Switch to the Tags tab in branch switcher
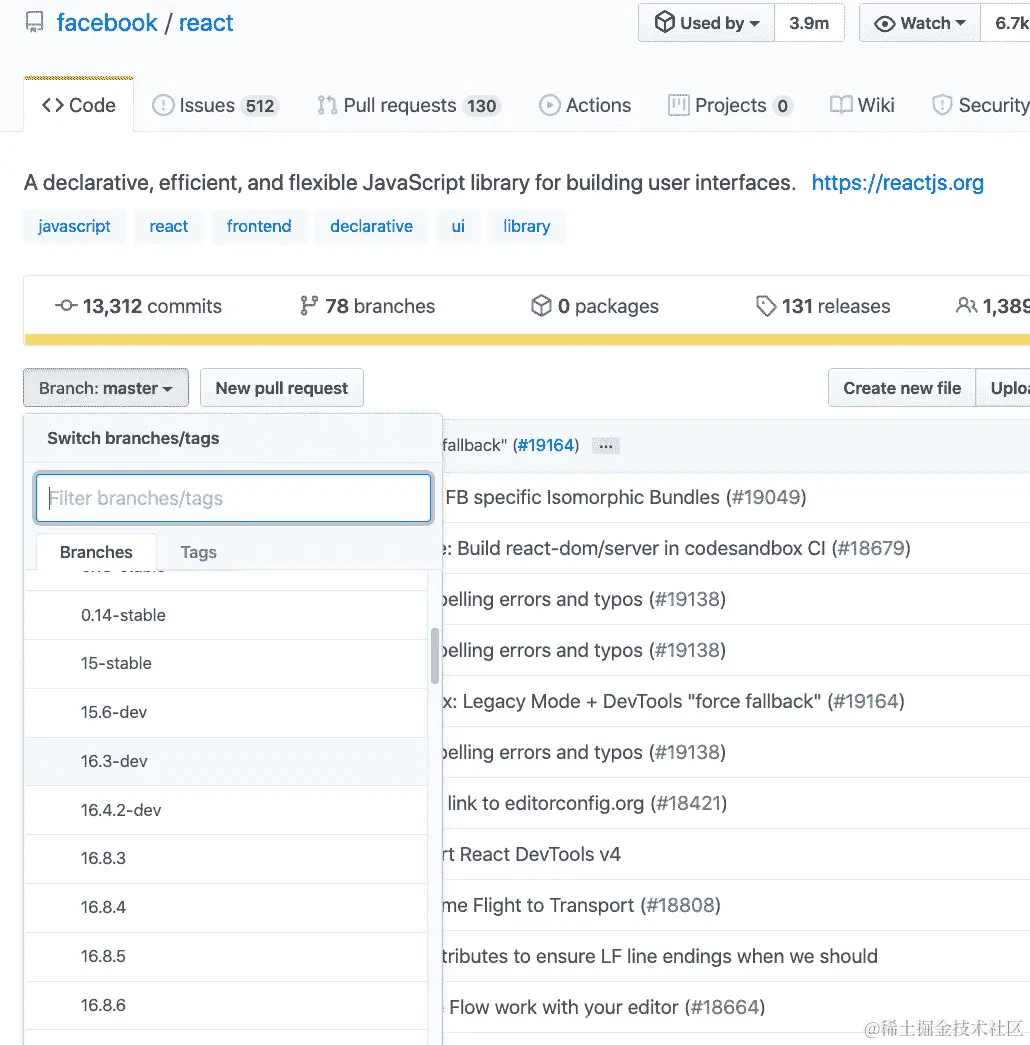 tap(198, 552)
